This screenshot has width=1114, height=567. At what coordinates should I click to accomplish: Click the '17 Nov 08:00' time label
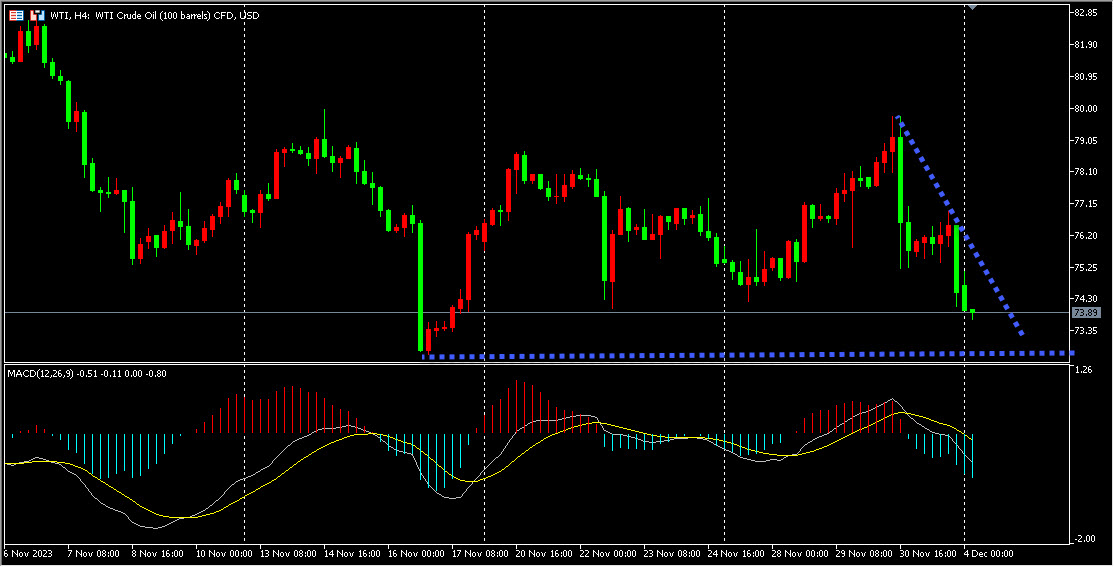[480, 554]
